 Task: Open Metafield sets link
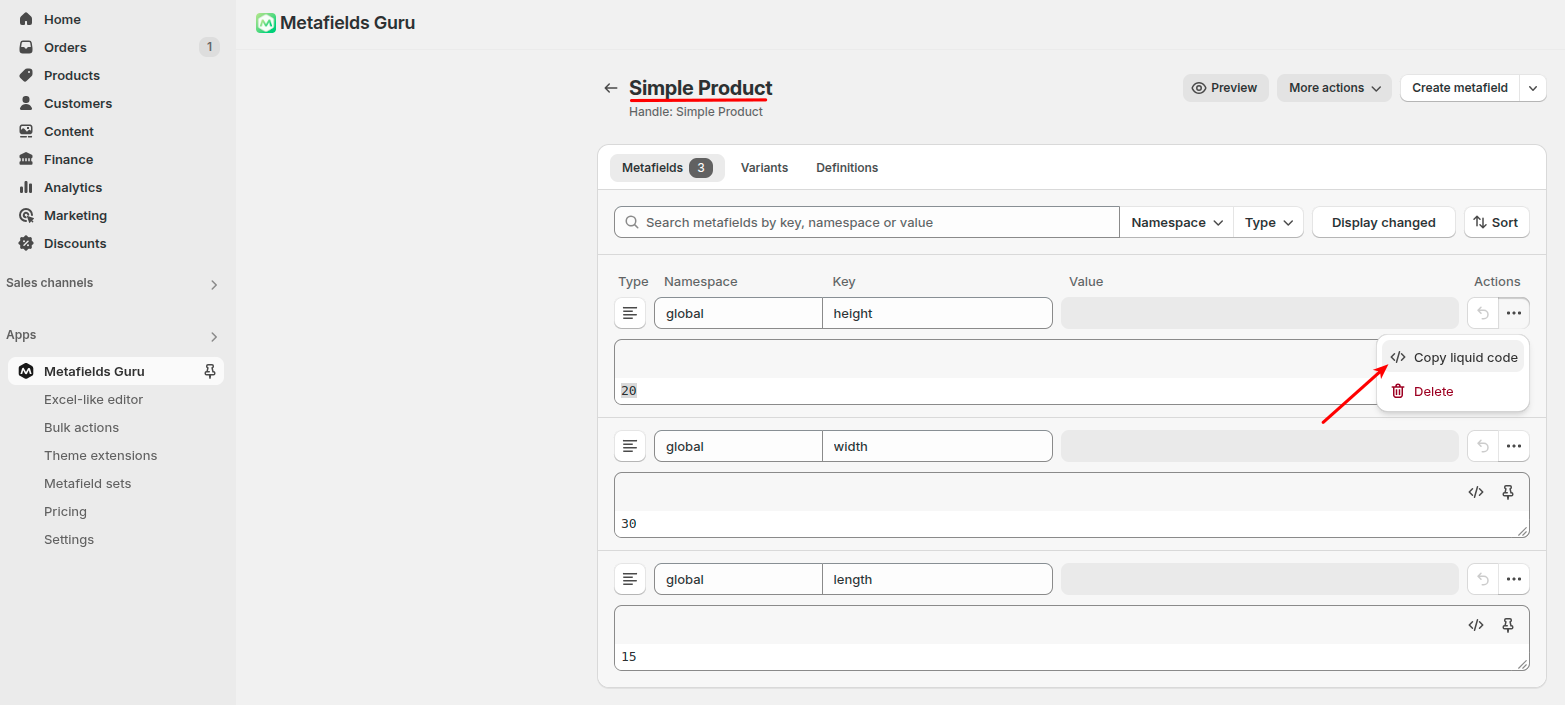87,483
